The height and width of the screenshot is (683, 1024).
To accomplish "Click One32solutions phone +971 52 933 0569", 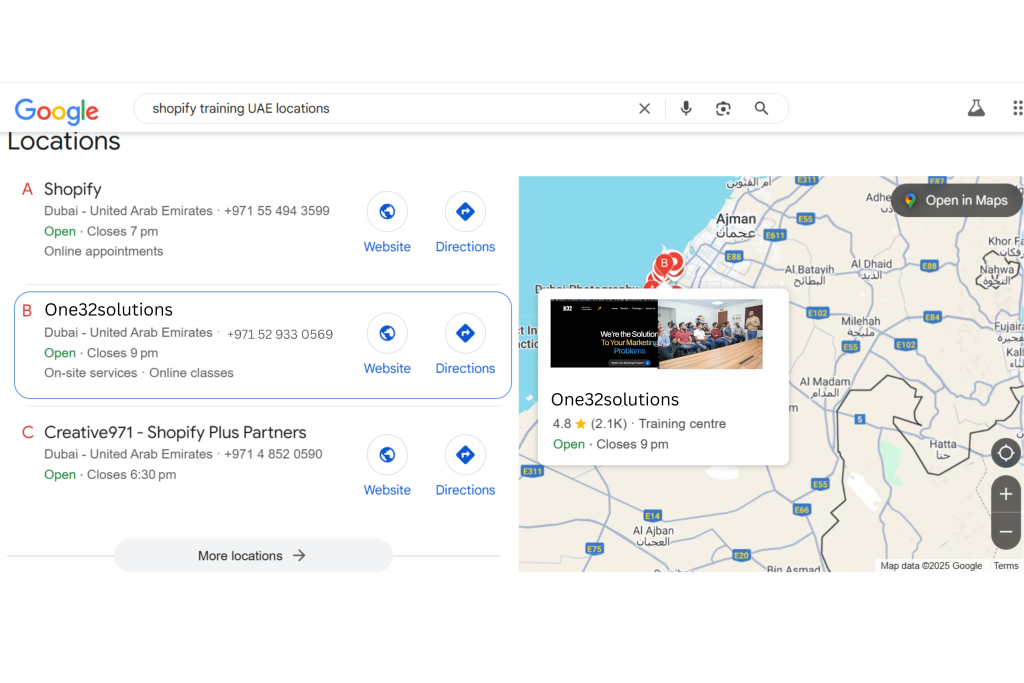I will point(280,334).
